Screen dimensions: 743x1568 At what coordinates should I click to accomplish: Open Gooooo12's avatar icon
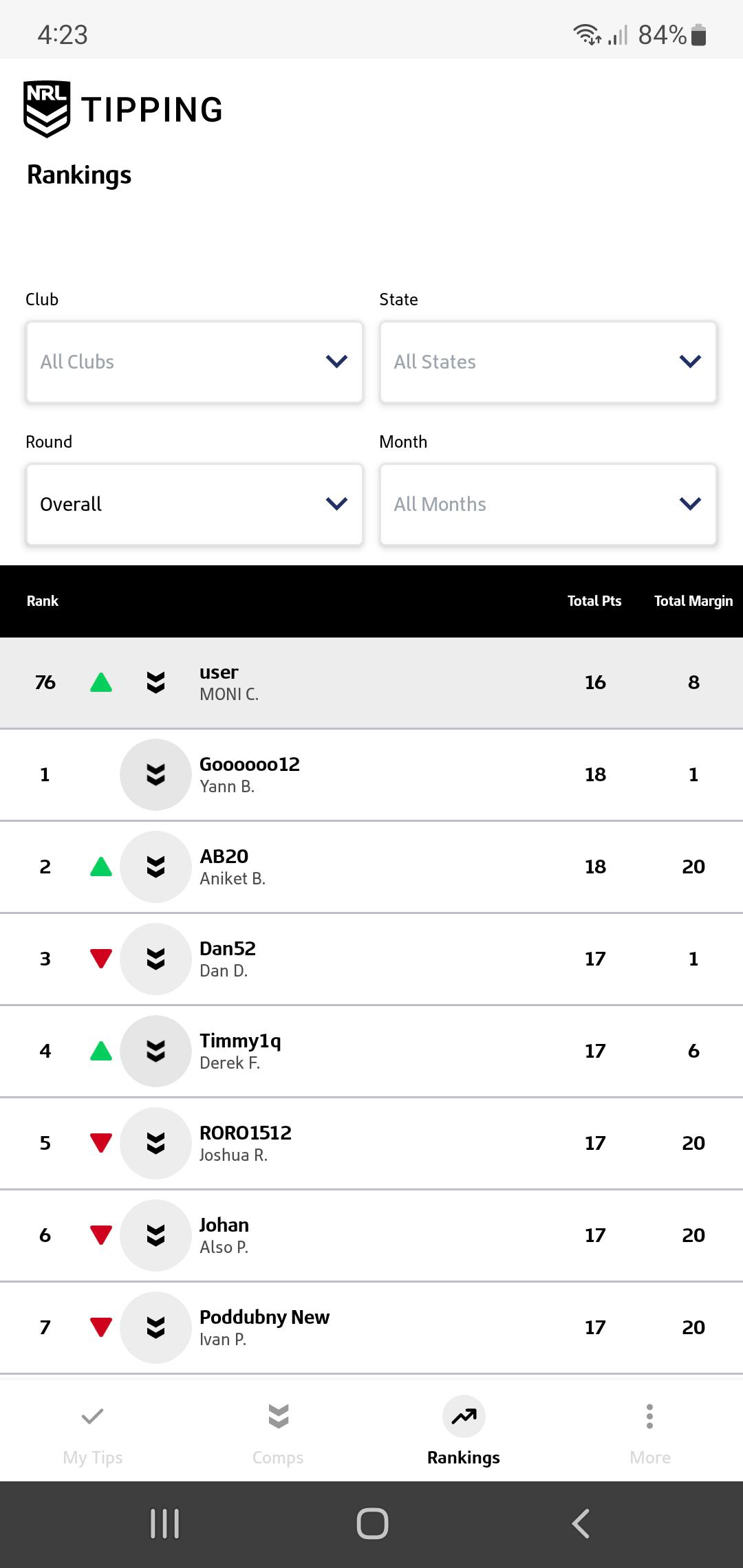[155, 774]
